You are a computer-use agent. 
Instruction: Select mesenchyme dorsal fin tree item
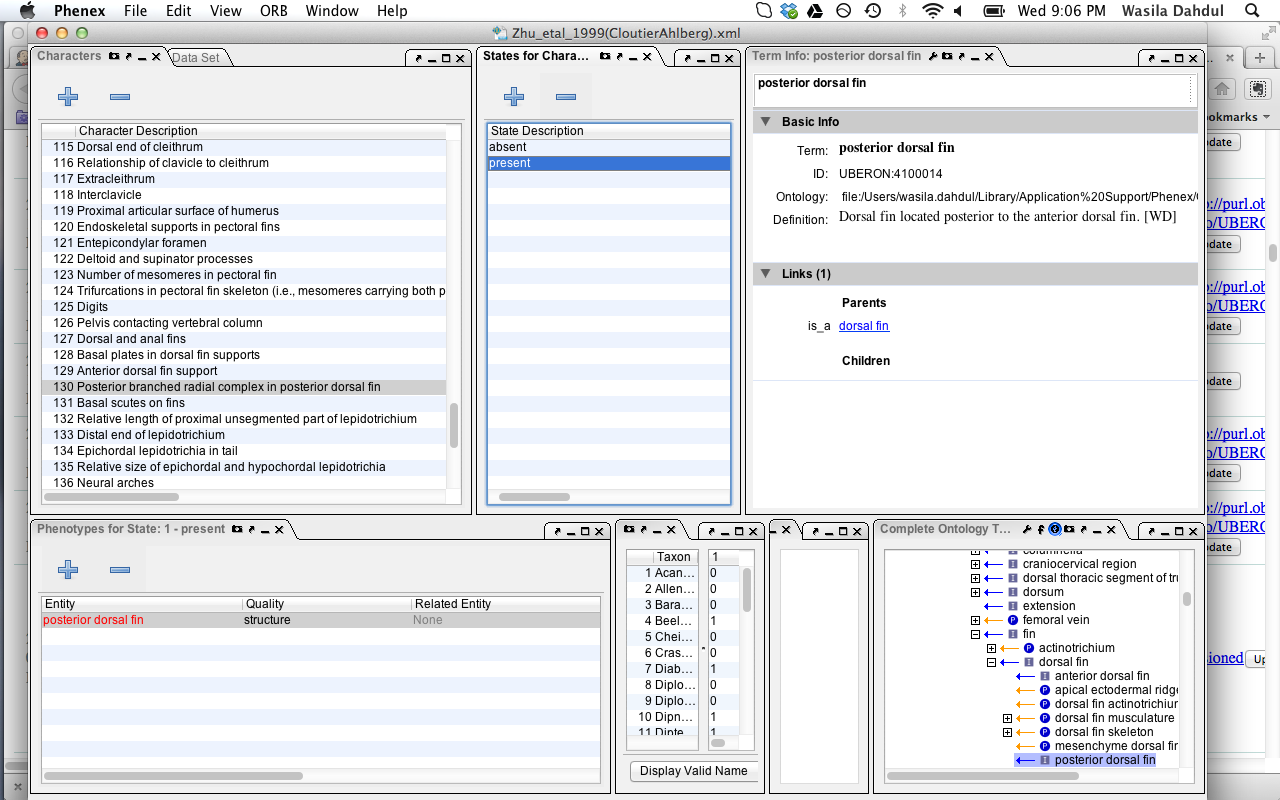click(x=1116, y=746)
